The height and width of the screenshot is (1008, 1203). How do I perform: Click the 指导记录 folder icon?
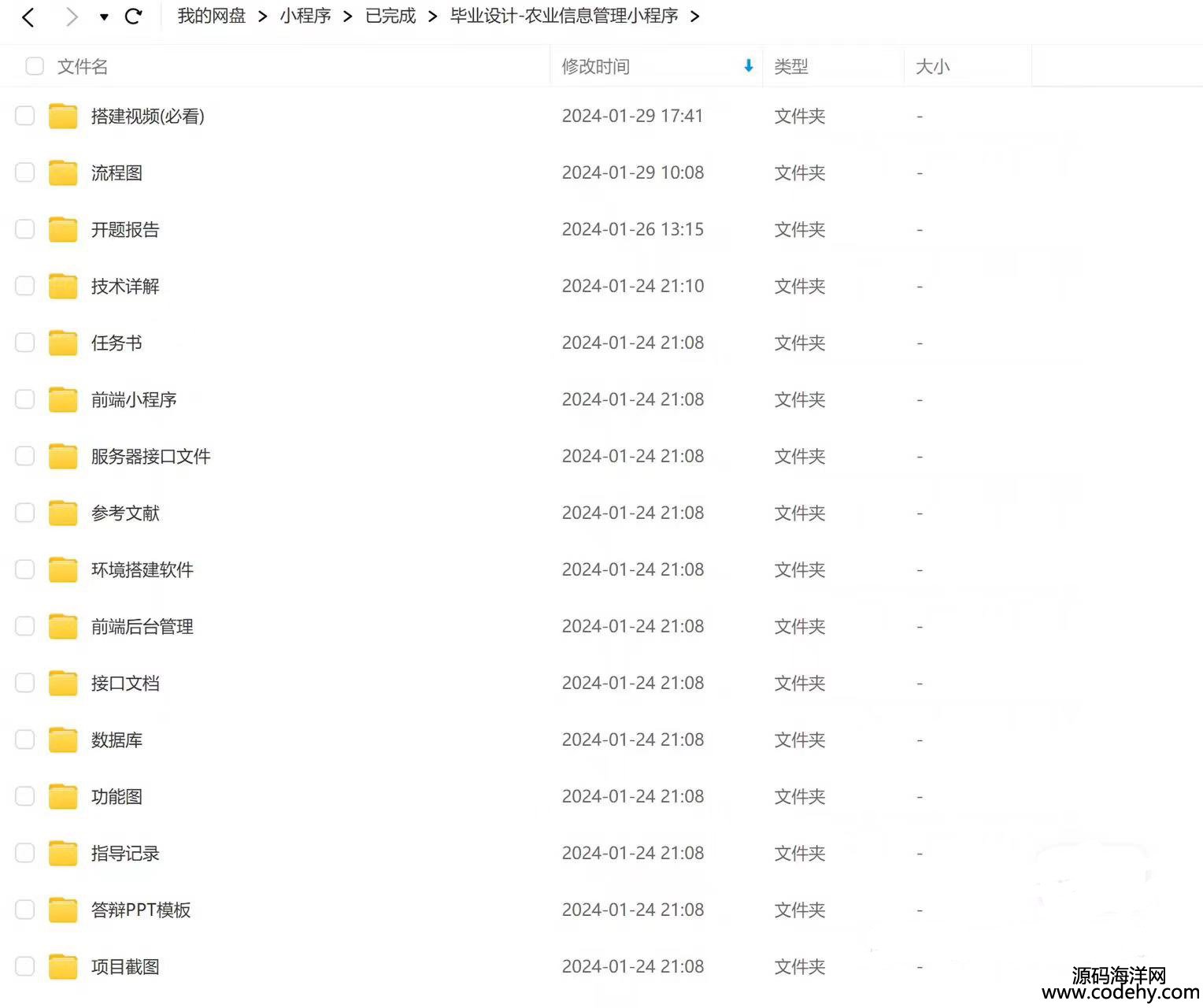click(x=63, y=853)
